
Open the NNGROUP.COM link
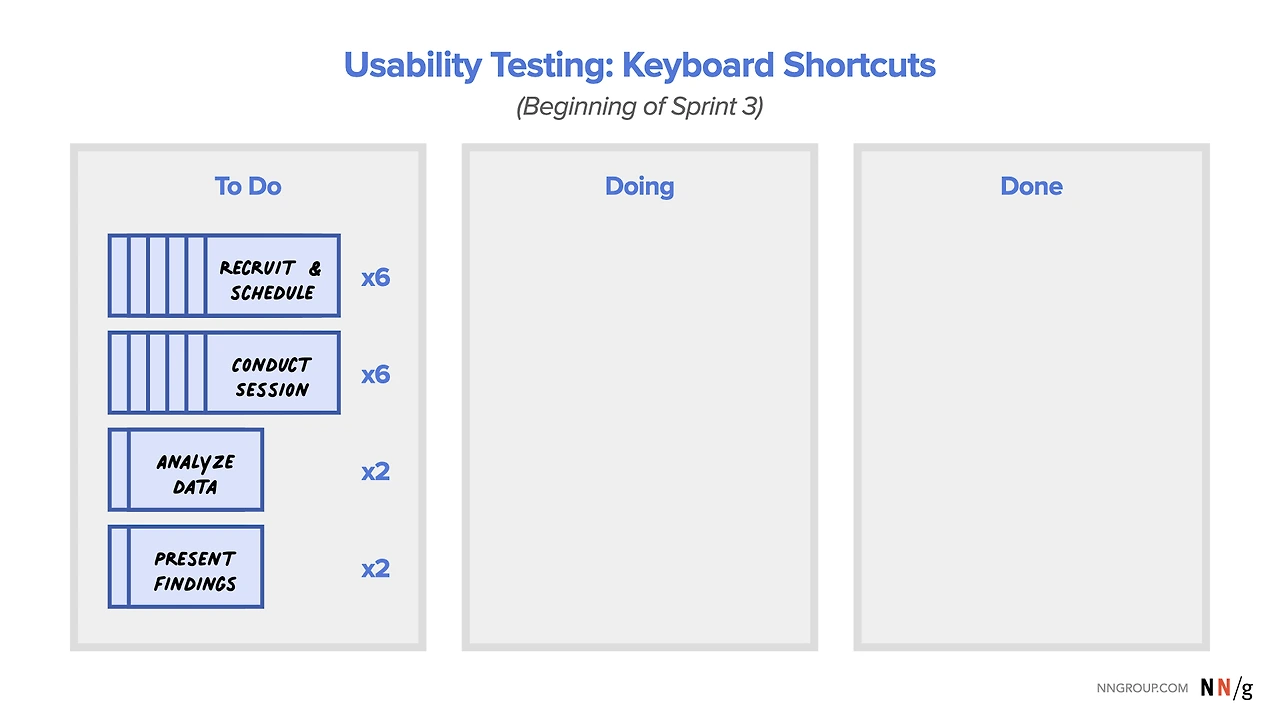[x=1142, y=688]
